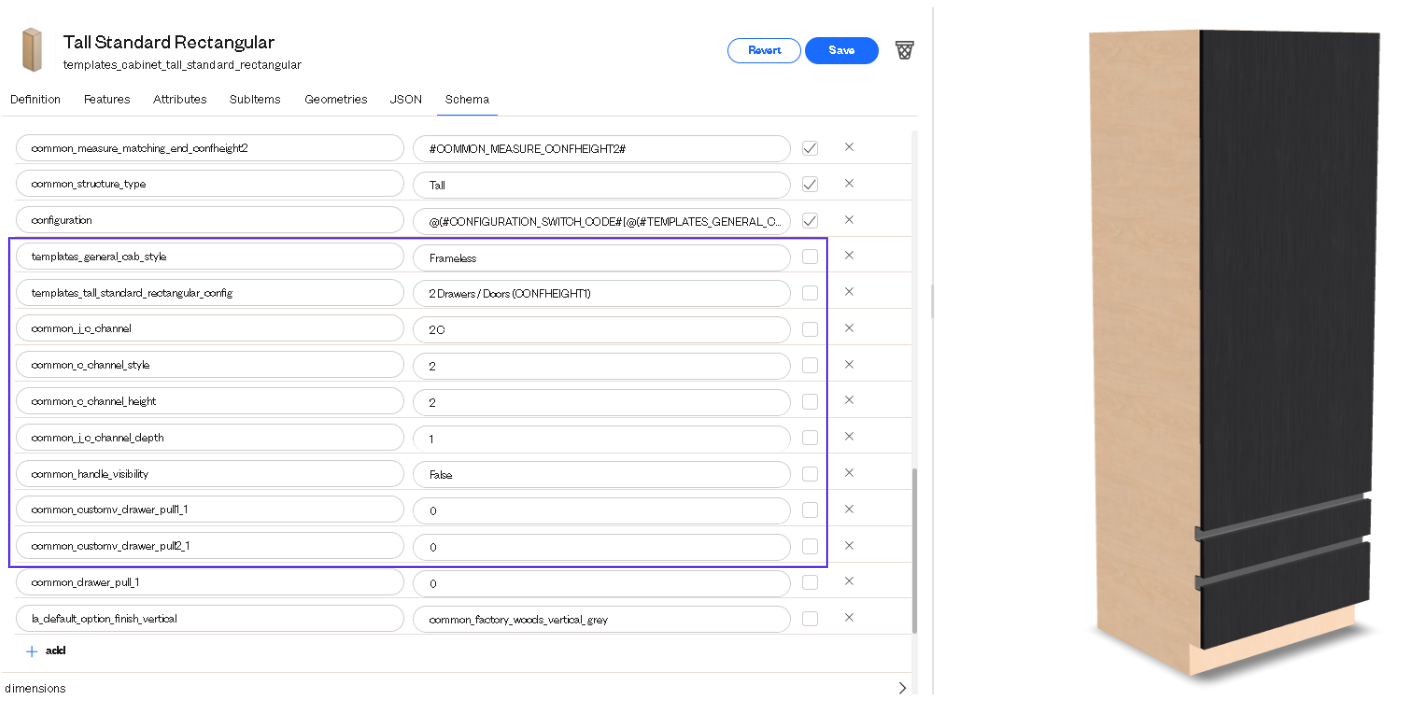Tick the common_drawer_pull_1 checkbox

pyautogui.click(x=810, y=582)
